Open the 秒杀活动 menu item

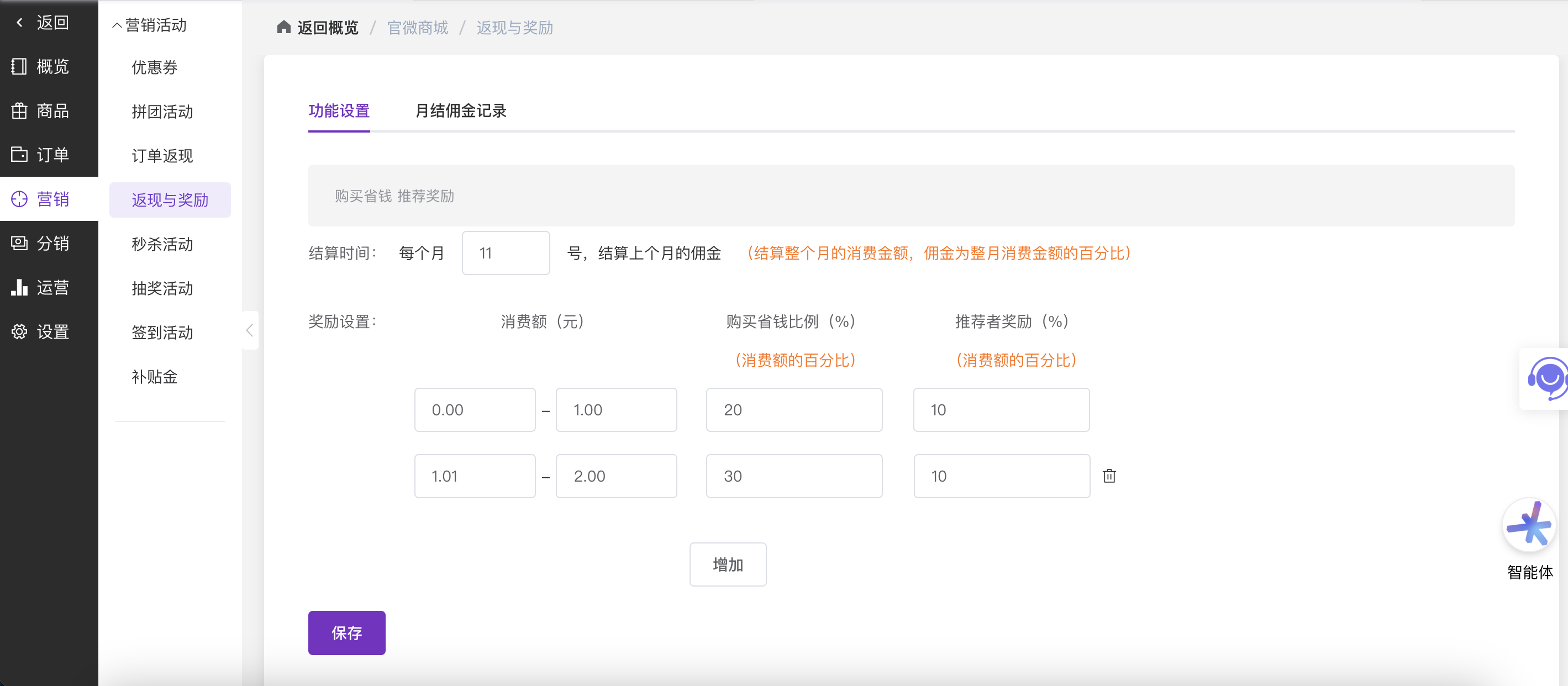coord(162,244)
